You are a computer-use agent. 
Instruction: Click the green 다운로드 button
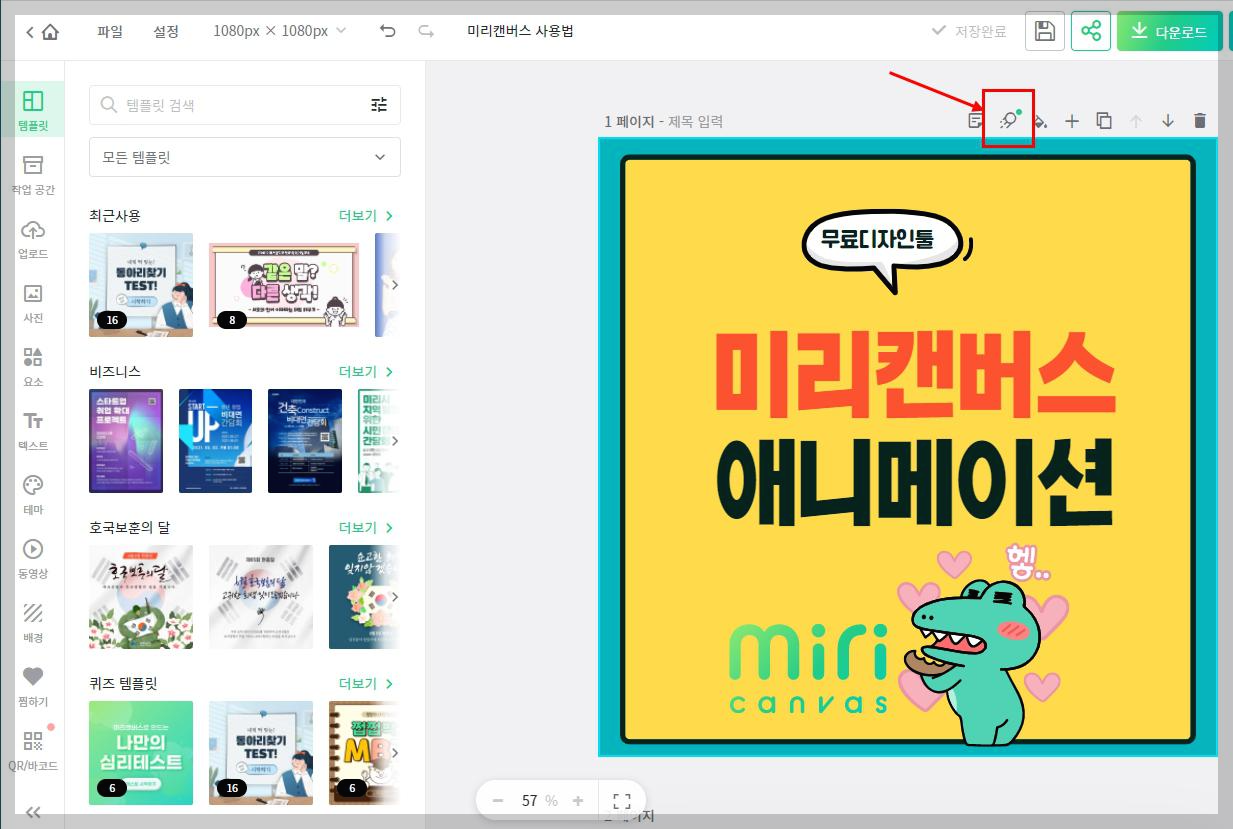(1168, 31)
